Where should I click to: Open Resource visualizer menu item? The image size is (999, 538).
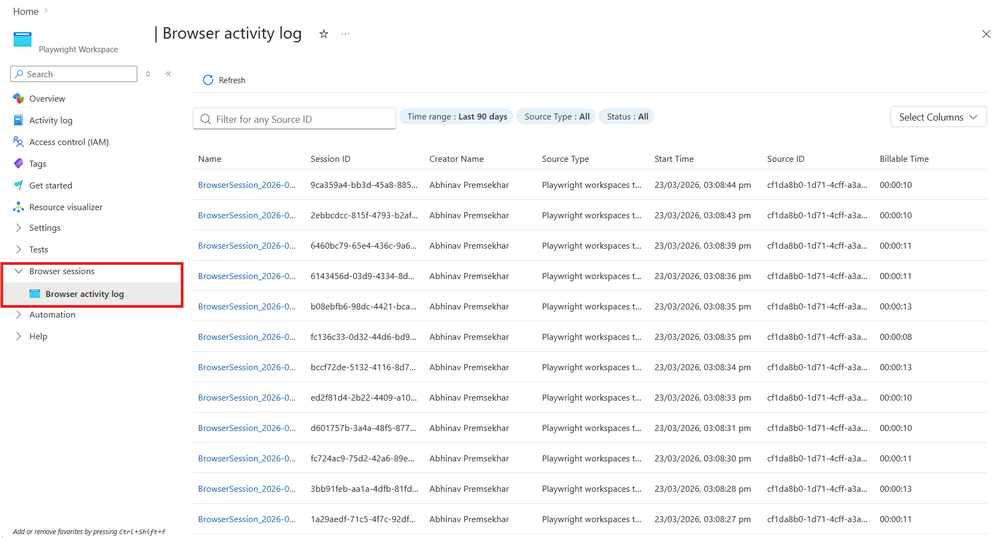click(x=66, y=207)
